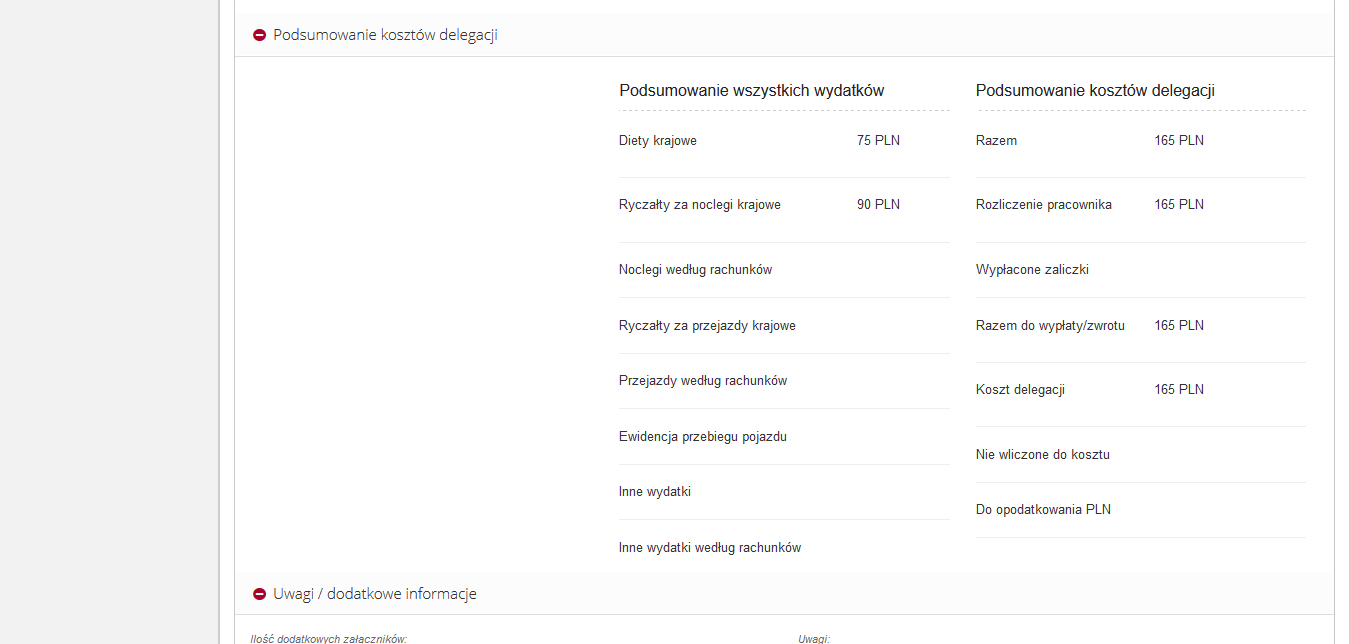Click the 90 PLN noclegi value

[x=878, y=205]
